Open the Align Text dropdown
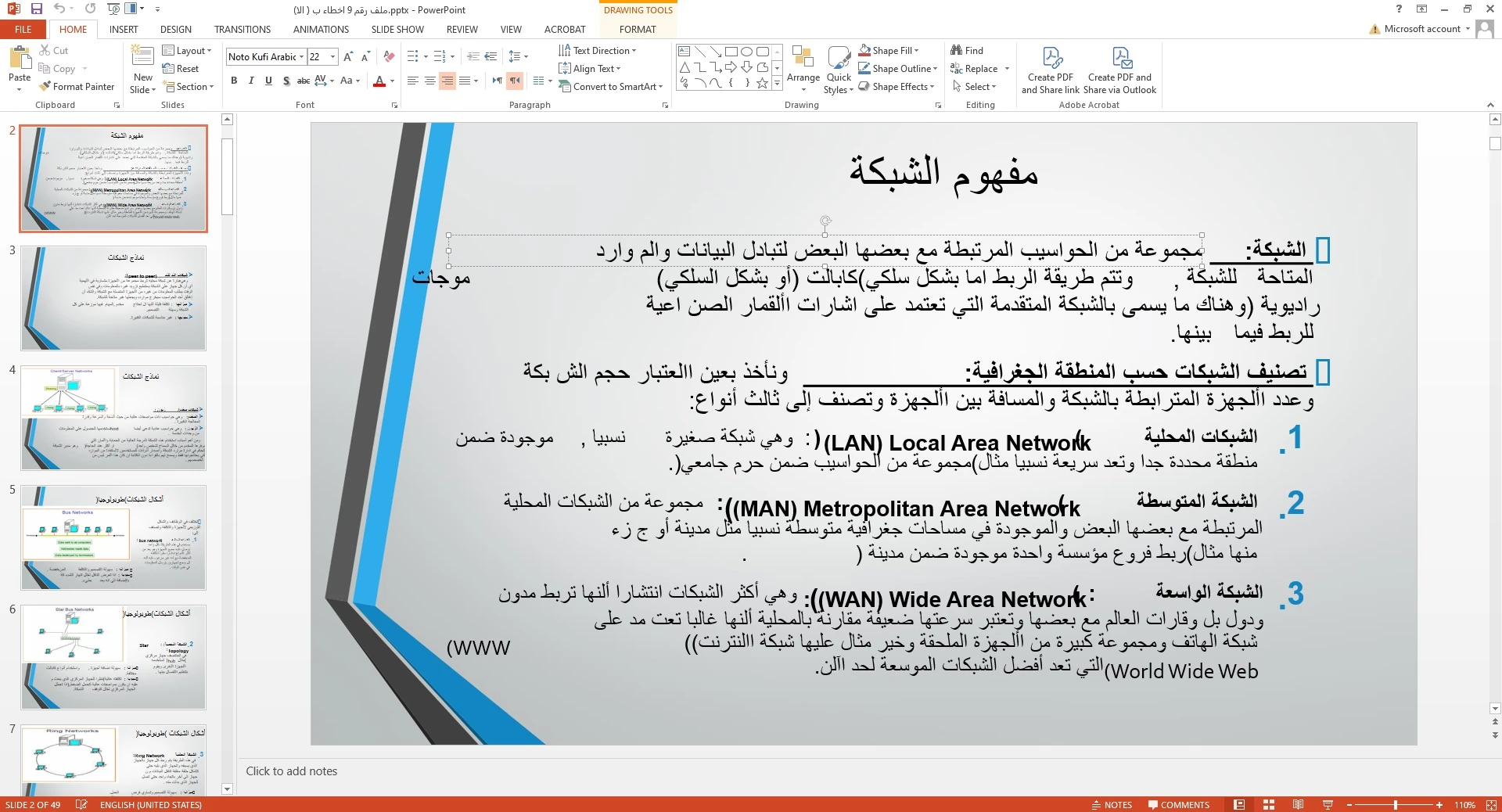This screenshot has height=812, width=1502. 590,68
